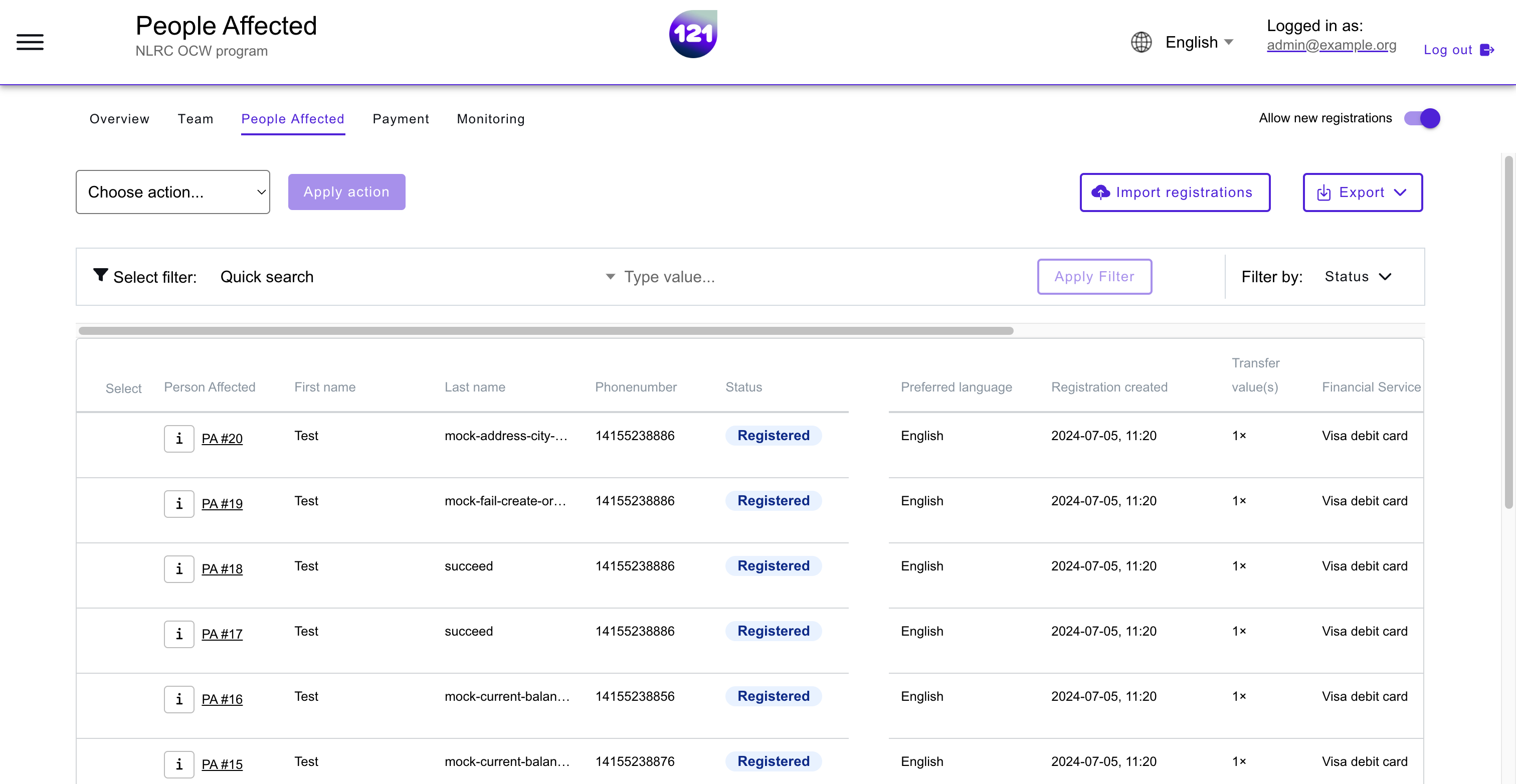Click the Export icon button
Viewport: 1516px width, 784px height.
coord(1323,192)
